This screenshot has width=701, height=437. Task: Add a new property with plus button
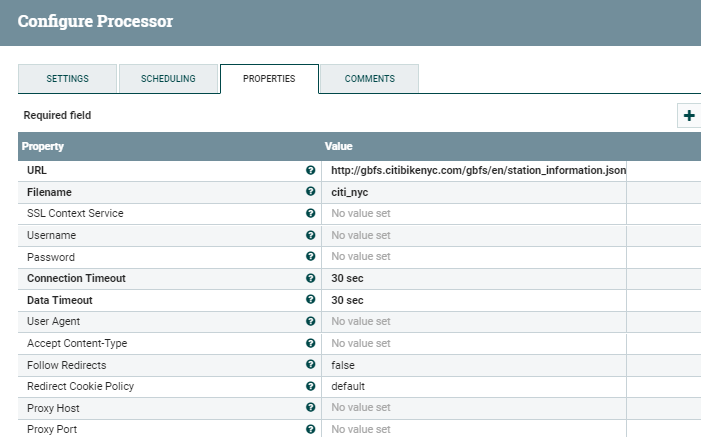click(x=689, y=115)
